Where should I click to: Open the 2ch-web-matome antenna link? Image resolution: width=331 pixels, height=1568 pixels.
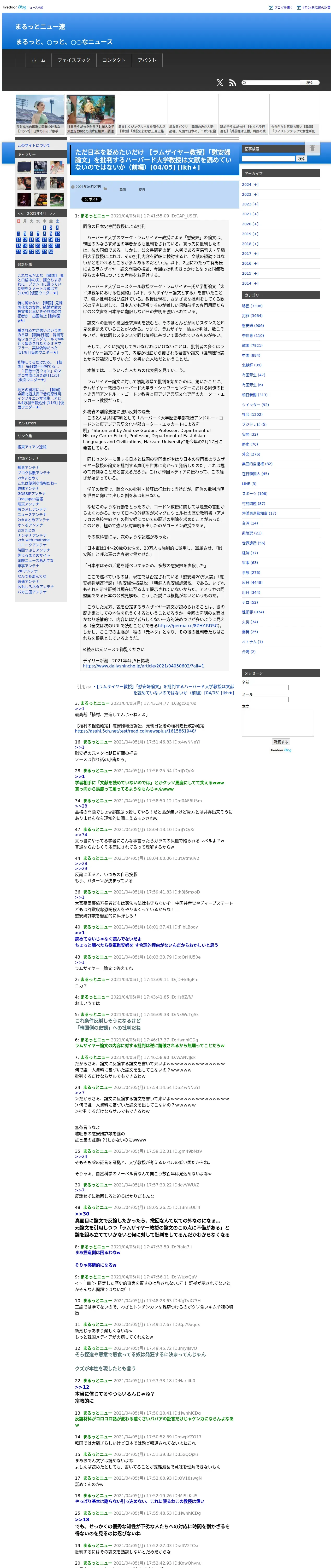33,540
